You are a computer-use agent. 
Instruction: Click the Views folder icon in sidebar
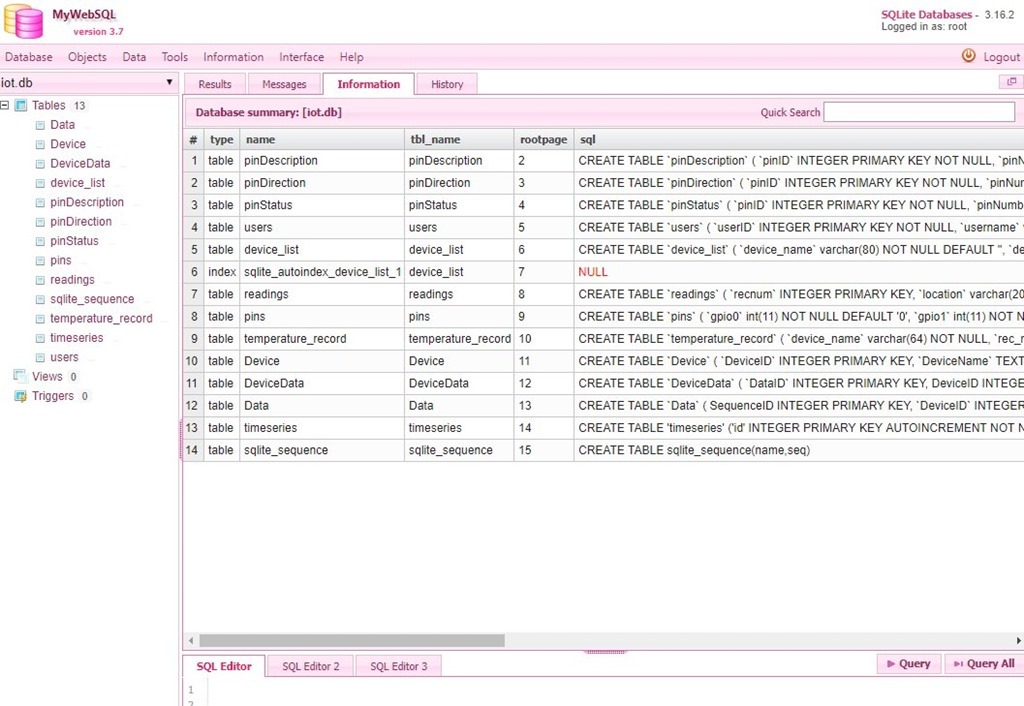pyautogui.click(x=20, y=377)
